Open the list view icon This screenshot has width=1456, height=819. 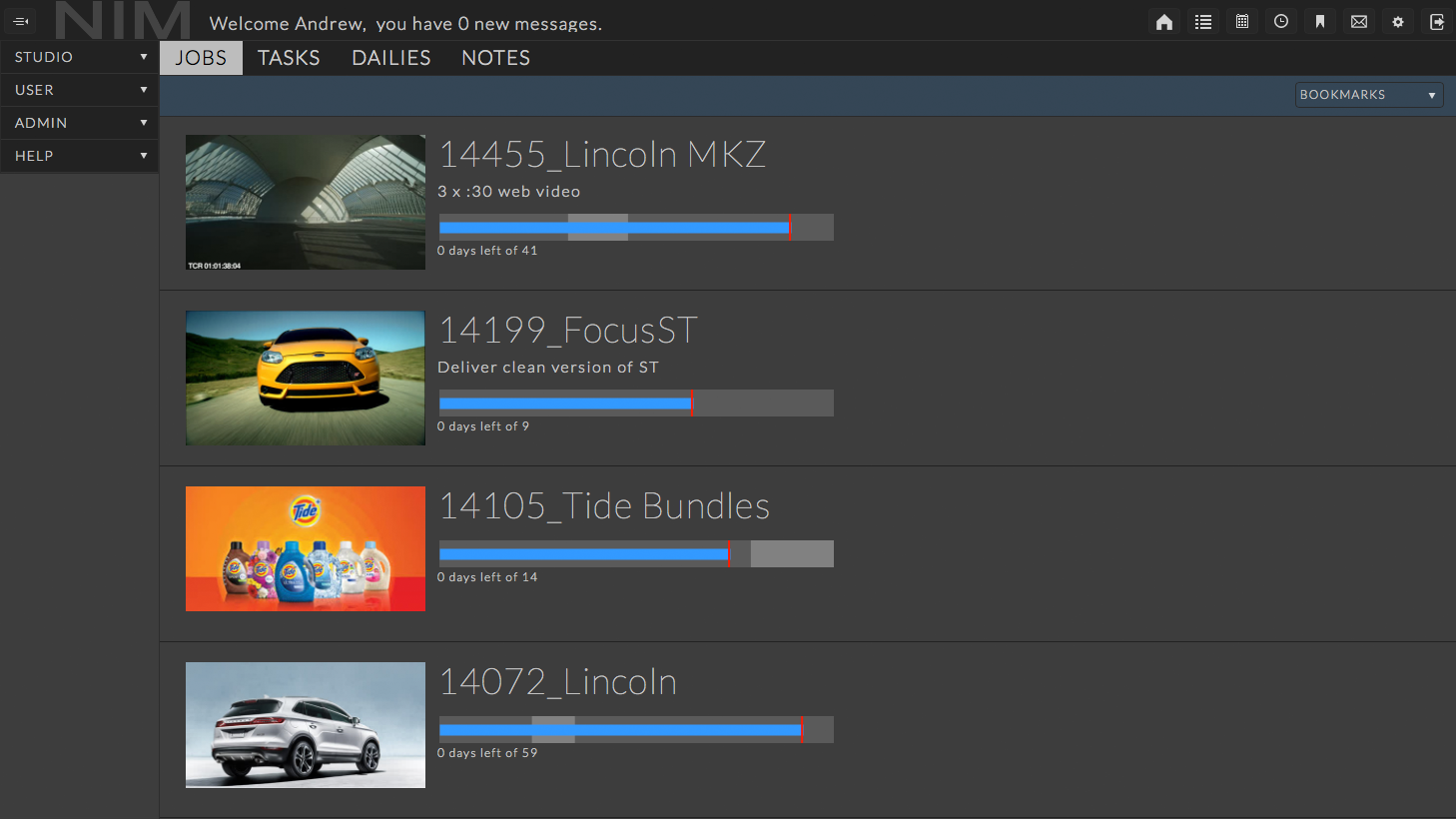coord(1203,22)
